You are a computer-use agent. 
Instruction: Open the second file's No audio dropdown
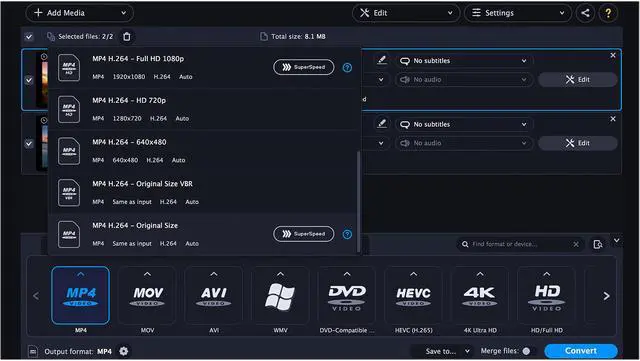(x=464, y=143)
